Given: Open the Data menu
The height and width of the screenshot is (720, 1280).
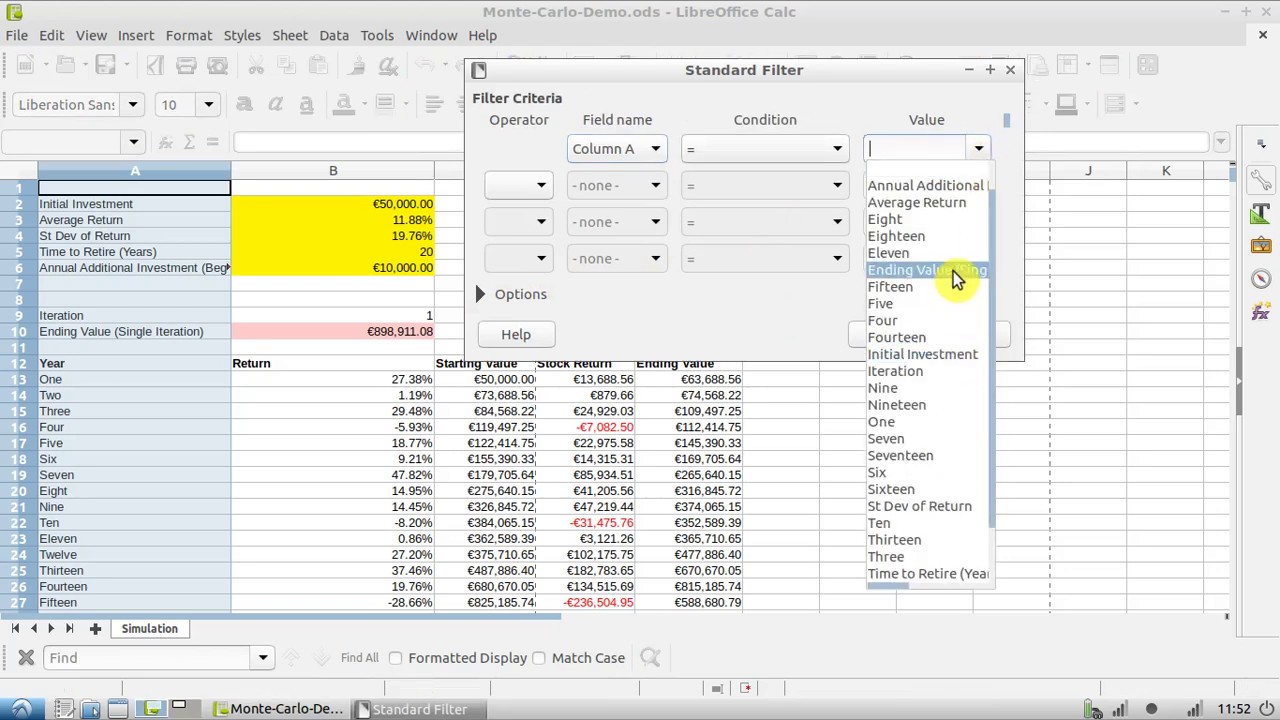Looking at the screenshot, I should 334,35.
